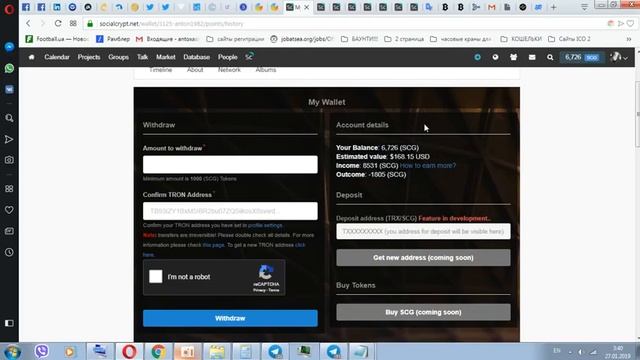Image resolution: width=640 pixels, height=360 pixels.
Task: Click the blue Withdraw button
Action: 230,318
